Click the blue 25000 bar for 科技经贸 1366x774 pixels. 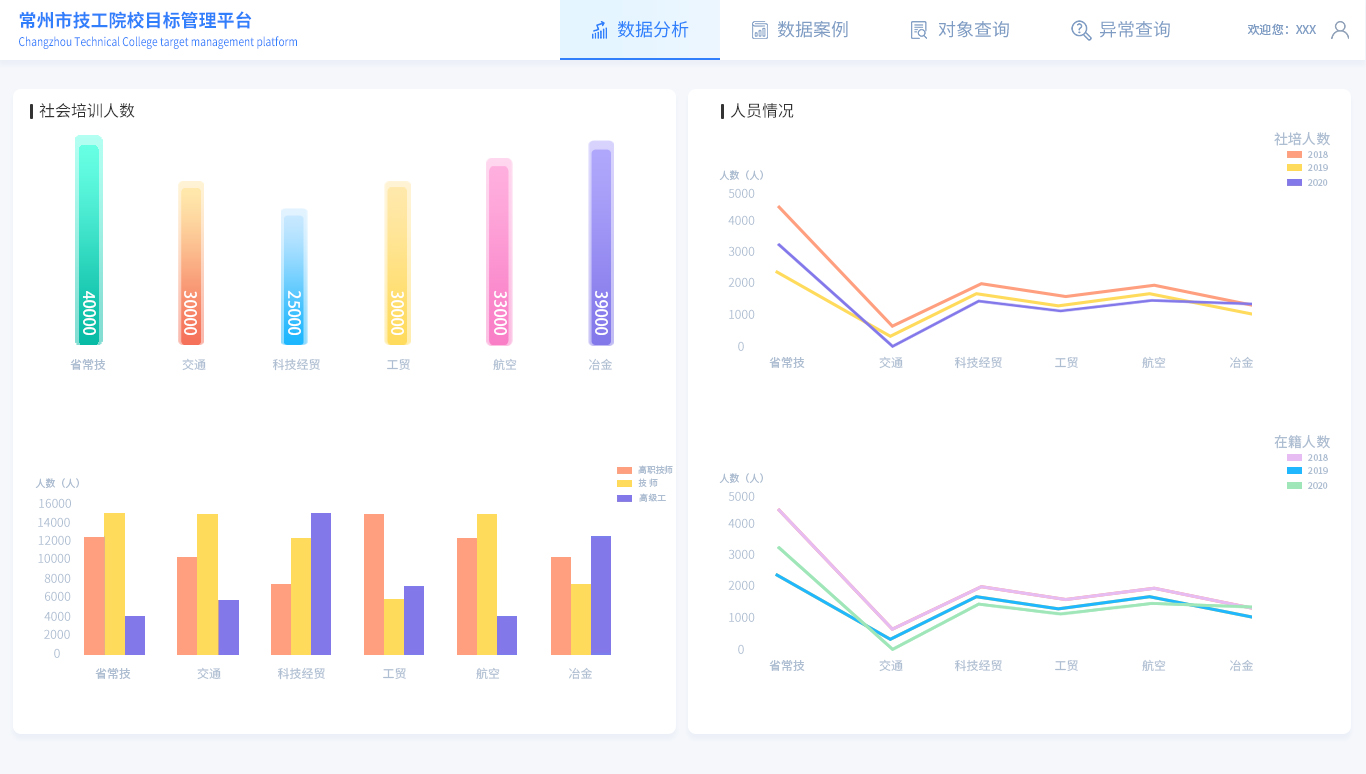pyautogui.click(x=294, y=280)
